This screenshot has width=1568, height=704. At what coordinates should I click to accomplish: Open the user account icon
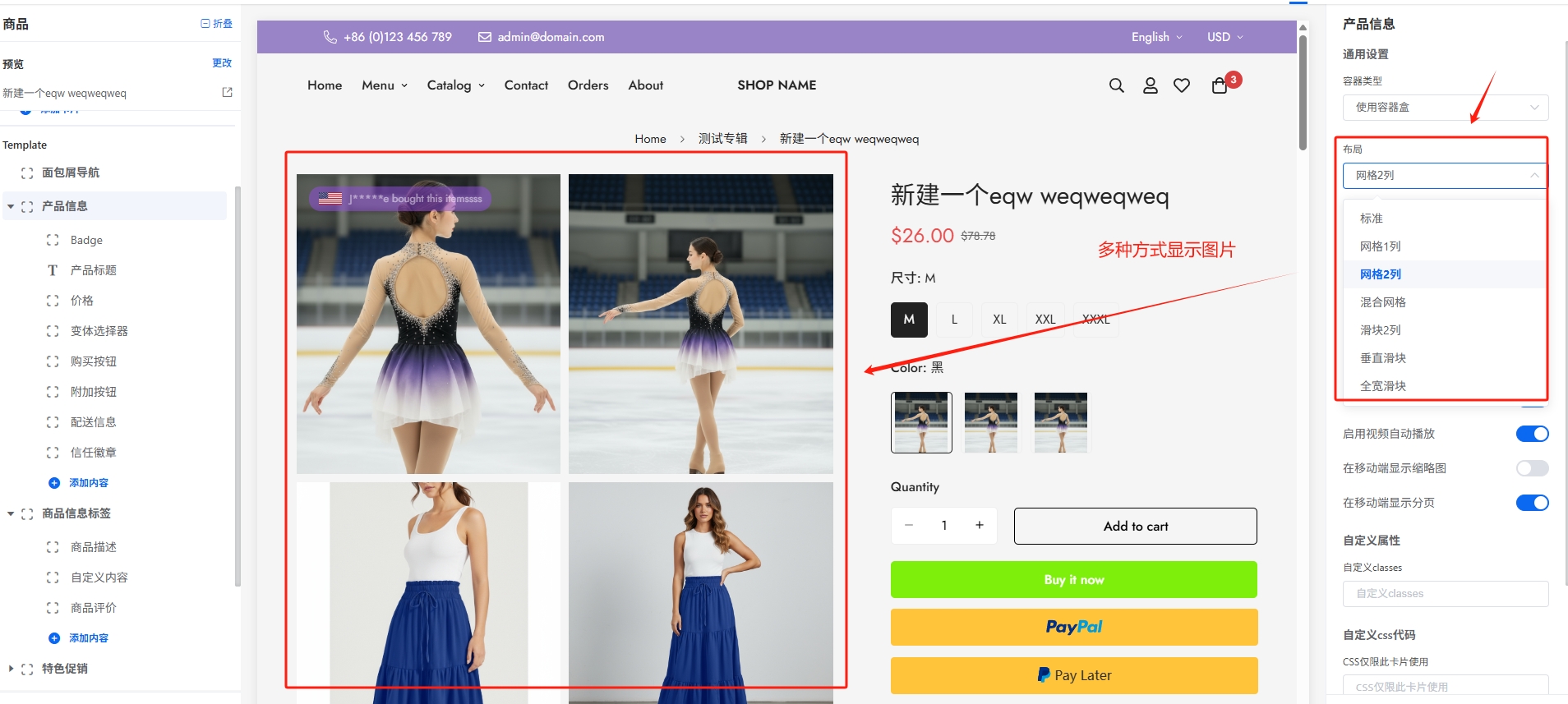1151,85
